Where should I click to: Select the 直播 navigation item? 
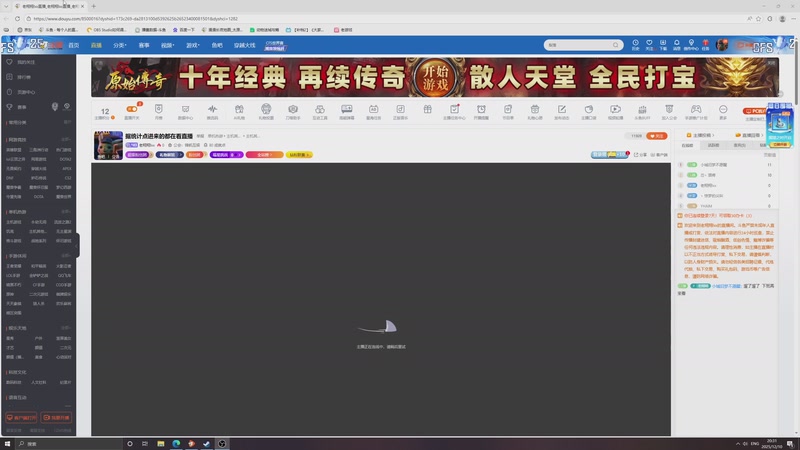coord(96,45)
